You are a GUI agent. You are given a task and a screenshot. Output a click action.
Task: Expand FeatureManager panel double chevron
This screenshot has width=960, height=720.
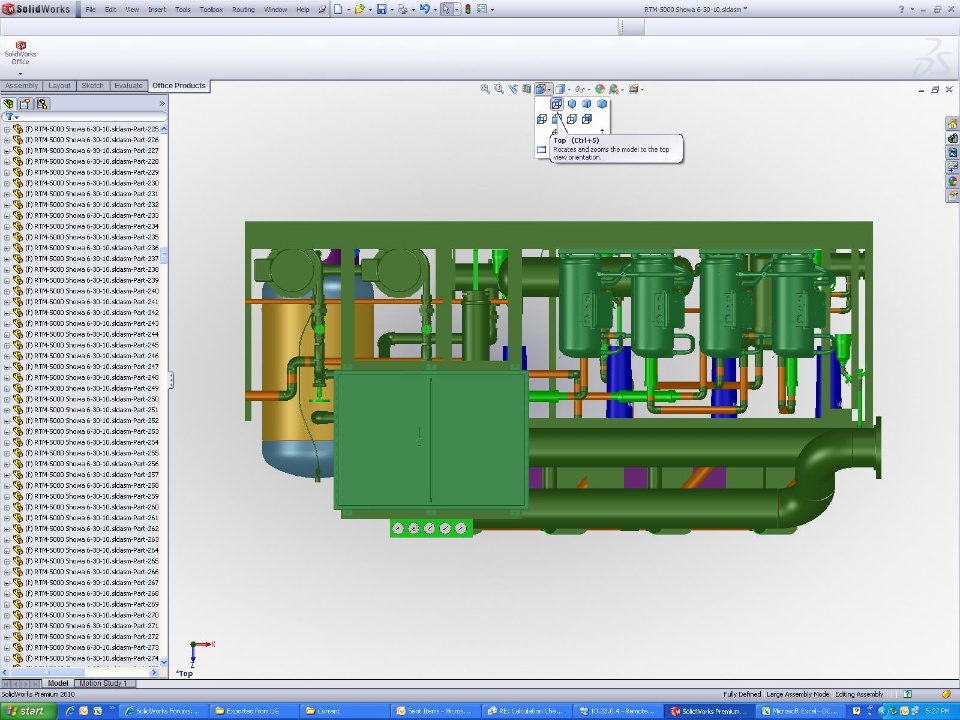point(162,103)
